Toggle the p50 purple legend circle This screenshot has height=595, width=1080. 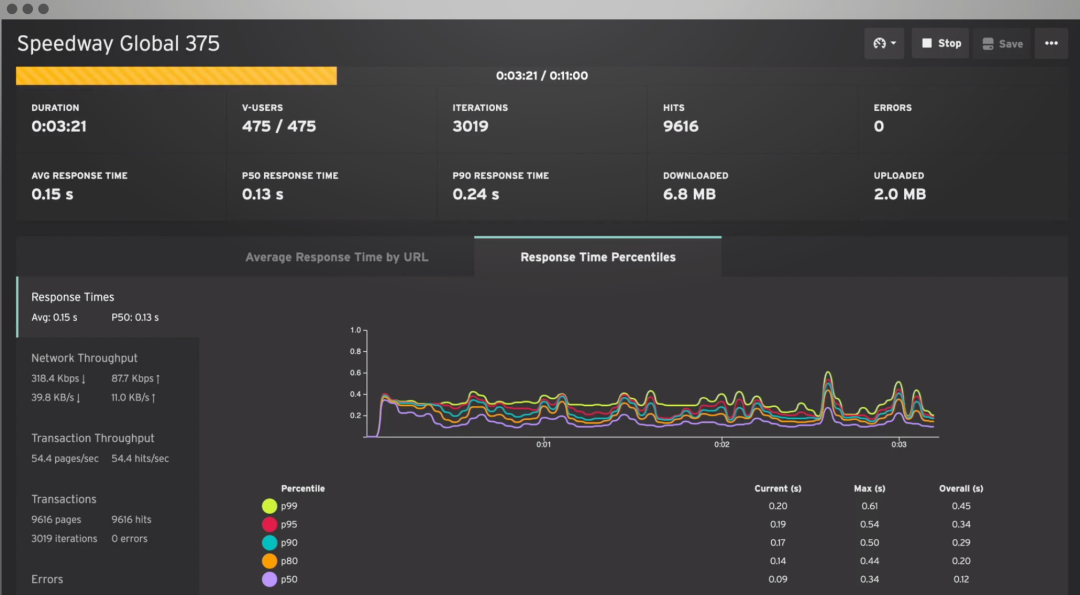(x=269, y=579)
